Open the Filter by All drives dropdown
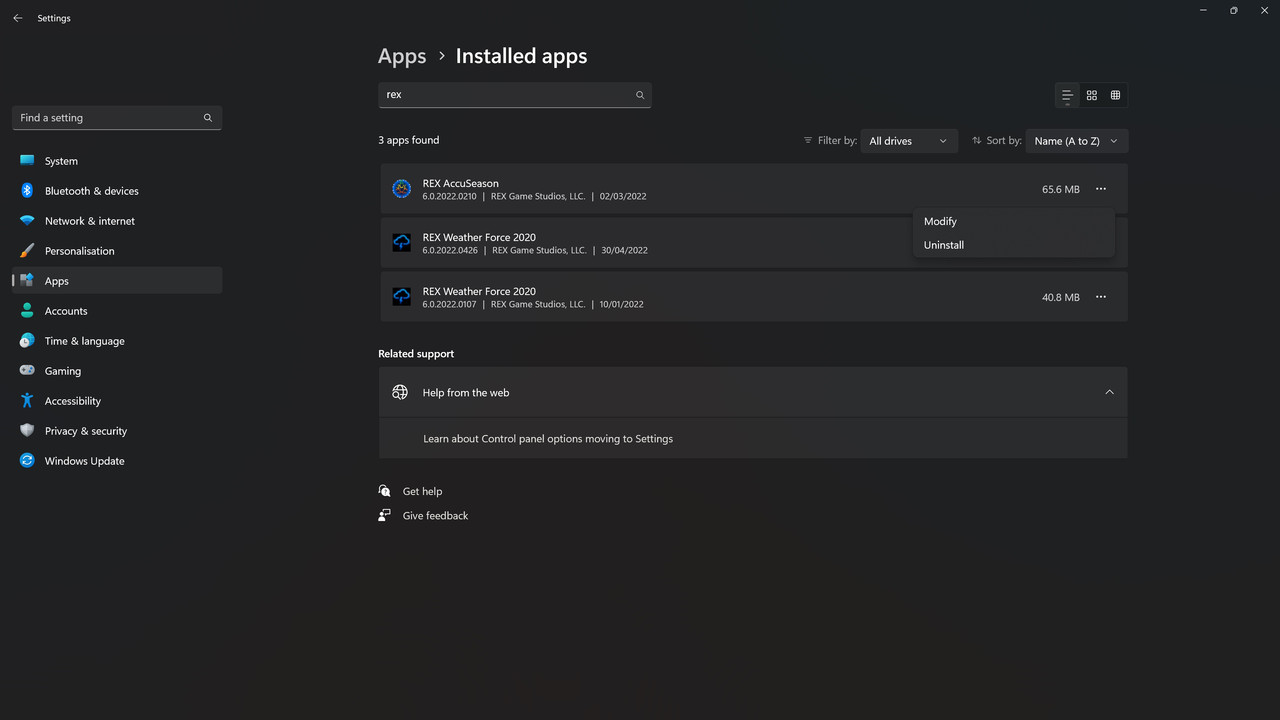Screen dimensions: 1280x720 (x=908, y=141)
